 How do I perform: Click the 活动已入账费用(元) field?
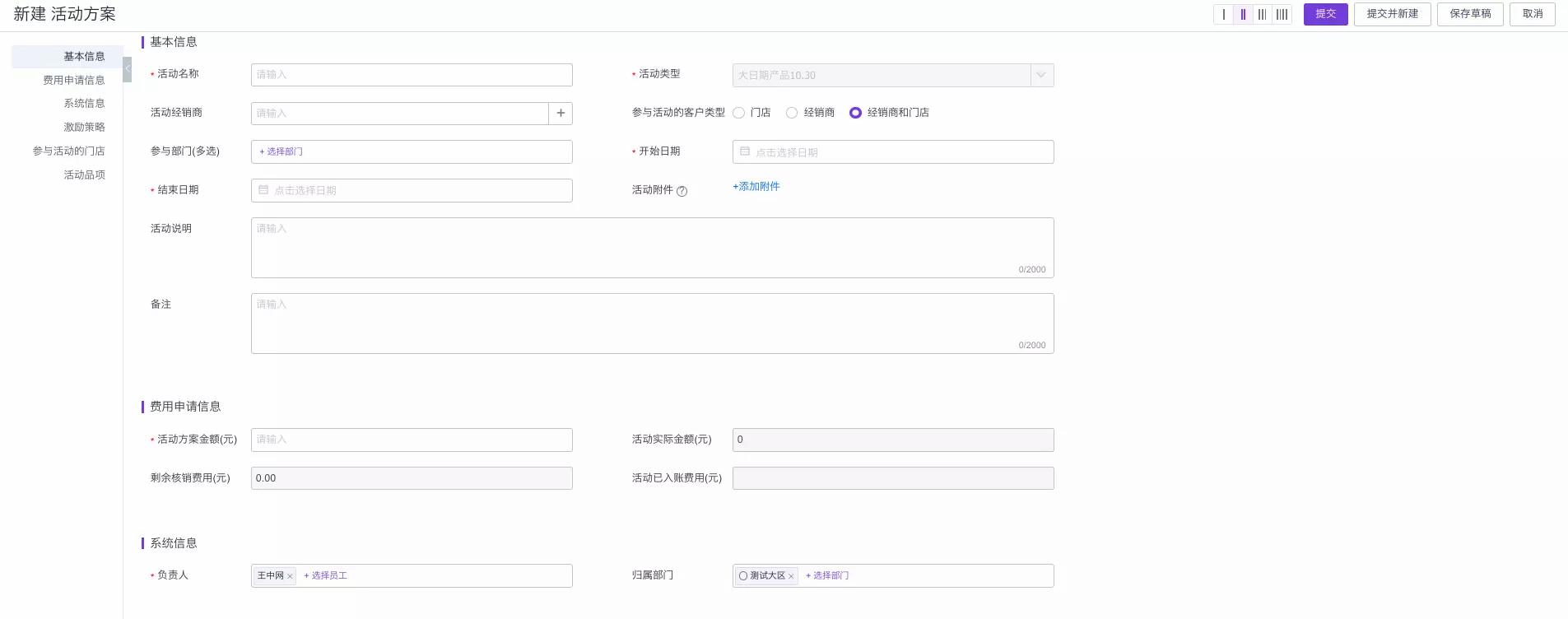(x=893, y=478)
